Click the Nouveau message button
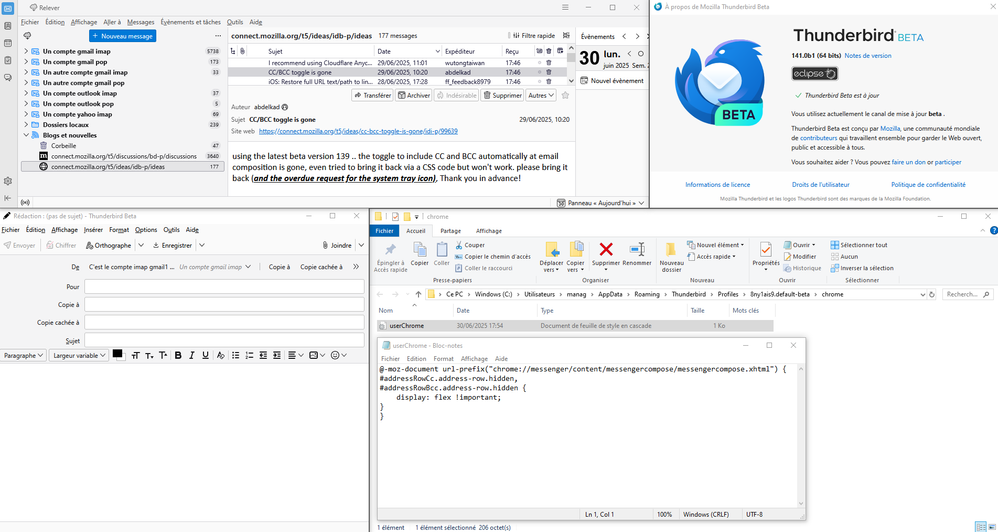The width and height of the screenshot is (998, 532). (122, 36)
